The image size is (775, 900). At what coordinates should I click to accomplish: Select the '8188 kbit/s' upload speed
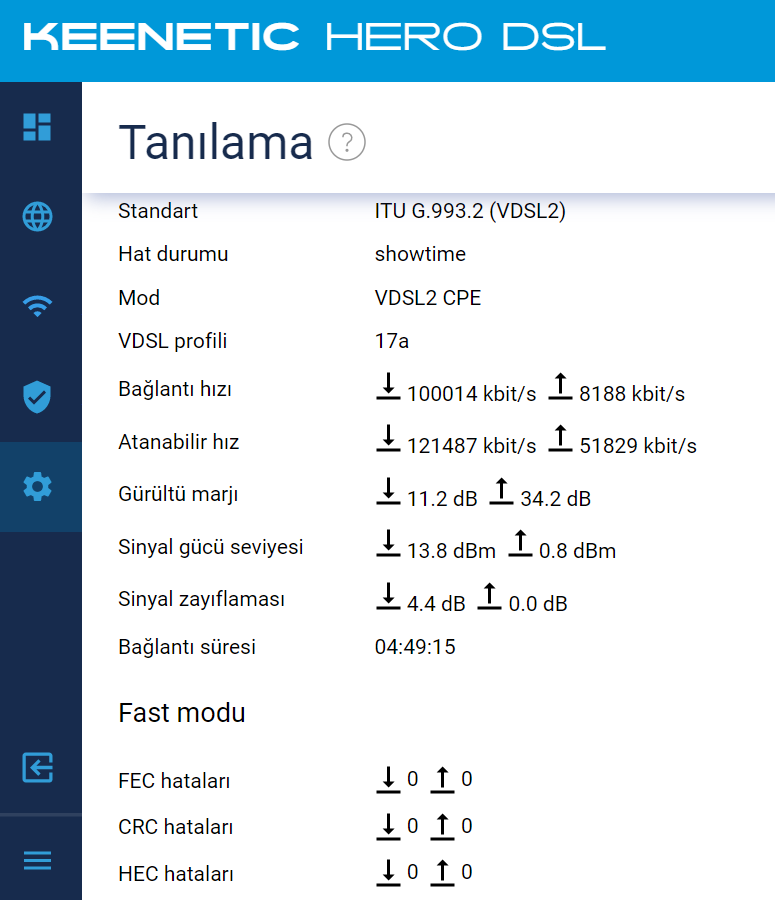point(631,394)
